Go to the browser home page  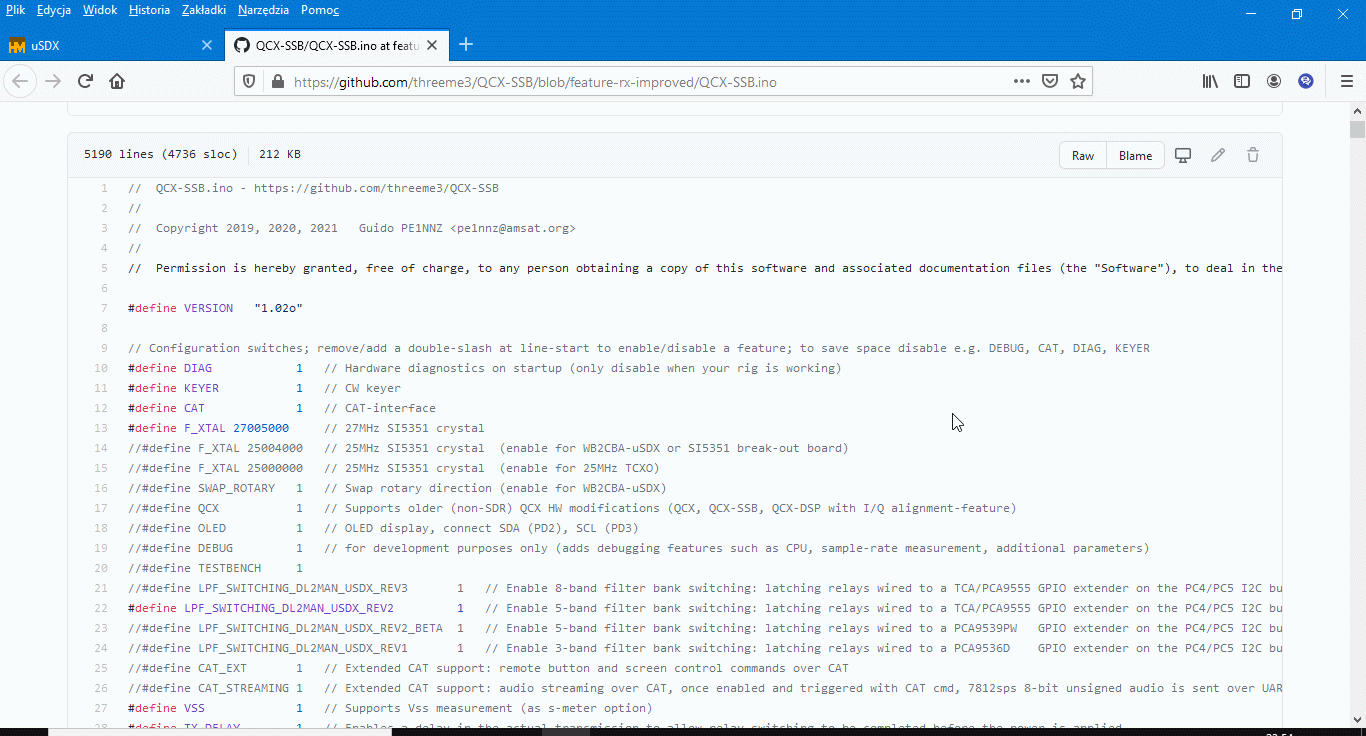pos(117,82)
